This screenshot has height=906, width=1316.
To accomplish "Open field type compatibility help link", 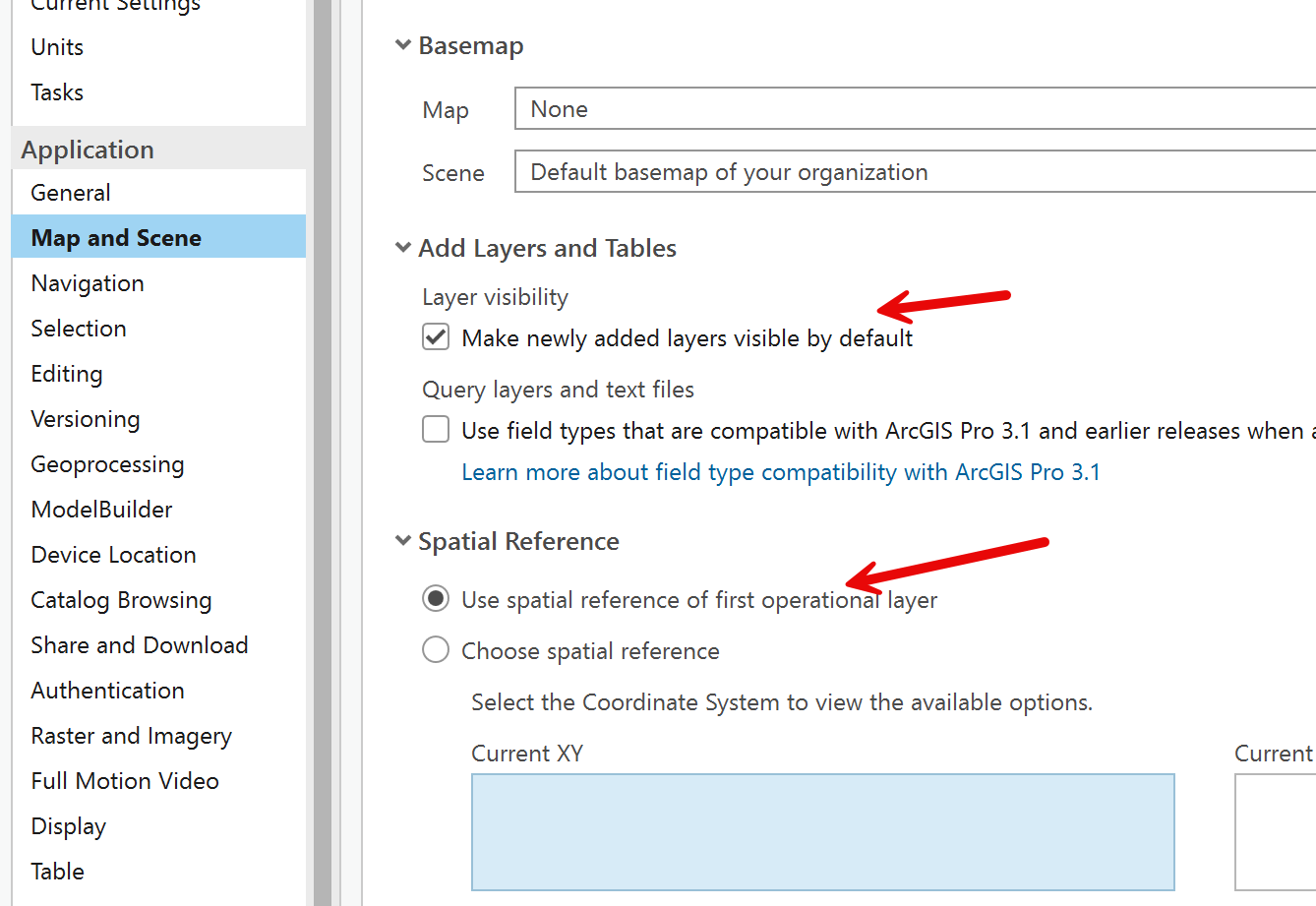I will (x=780, y=472).
